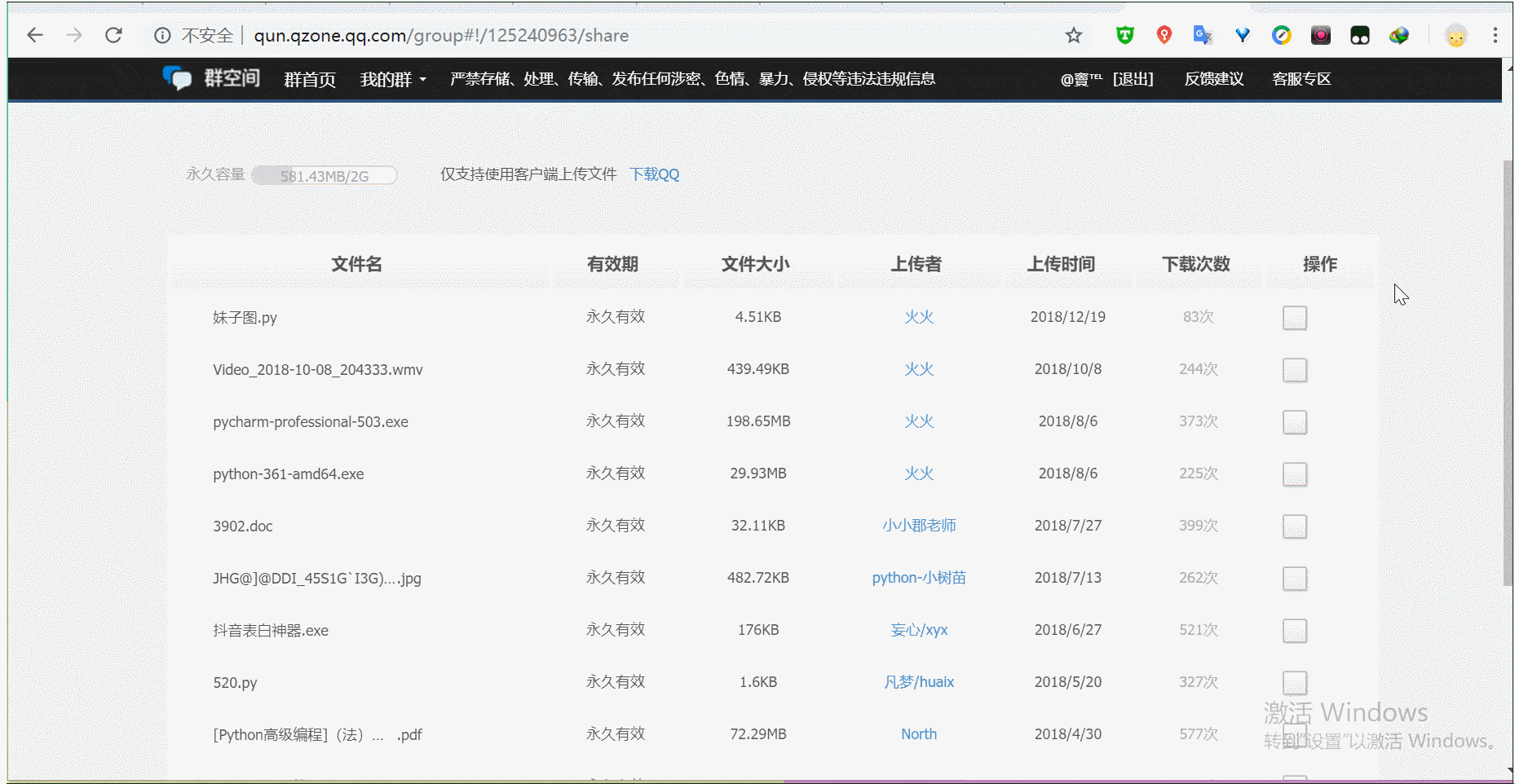Click the 文件名 column header
The image size is (1515, 784).
click(356, 264)
